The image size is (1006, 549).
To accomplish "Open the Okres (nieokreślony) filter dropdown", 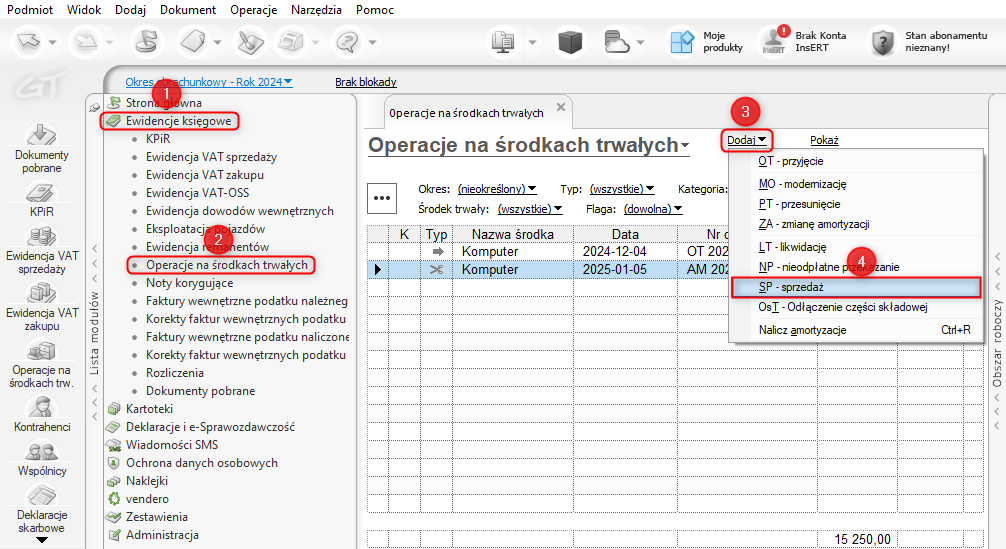I will click(x=497, y=189).
